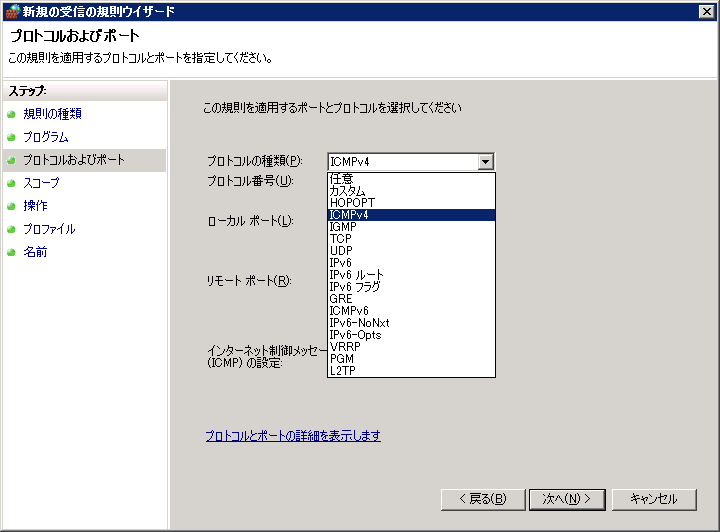This screenshot has height=532, width=720.
Task: Pick カスタム protocol option
Action: coord(347,191)
